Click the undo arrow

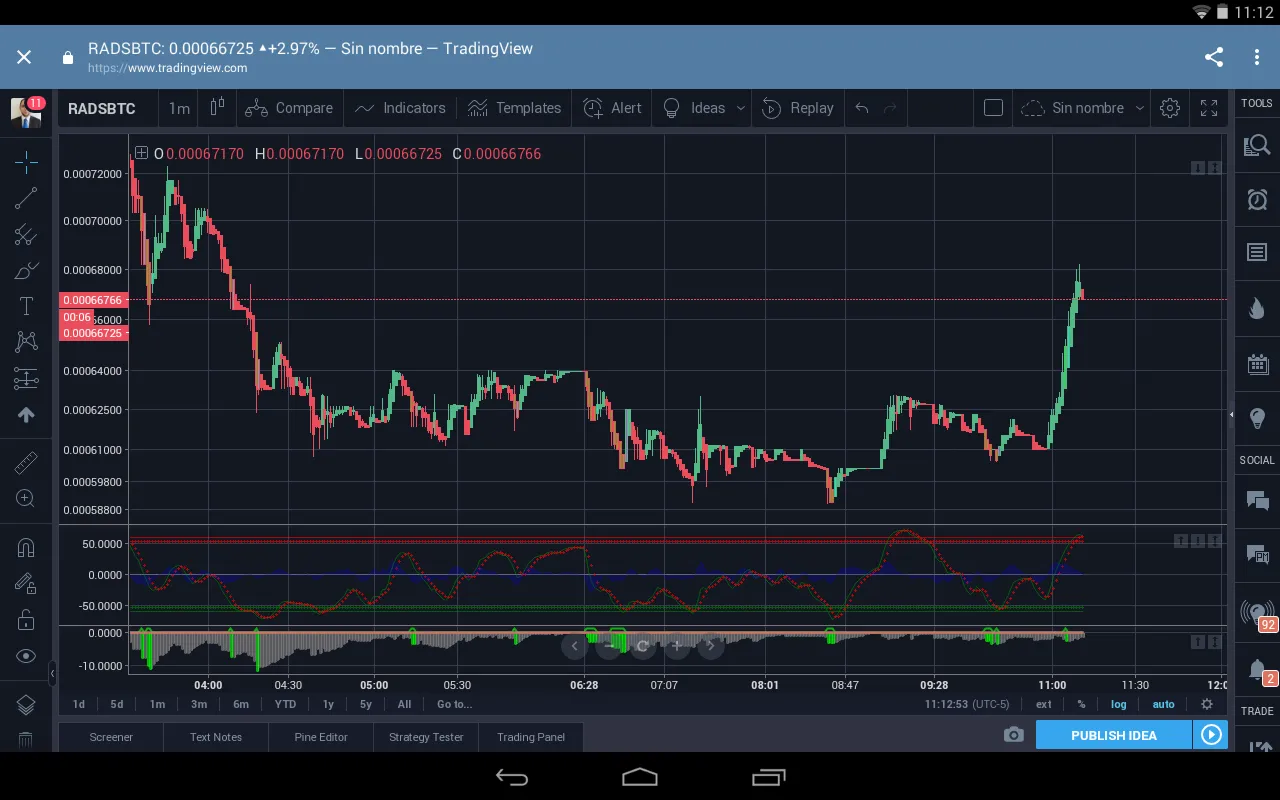(861, 108)
